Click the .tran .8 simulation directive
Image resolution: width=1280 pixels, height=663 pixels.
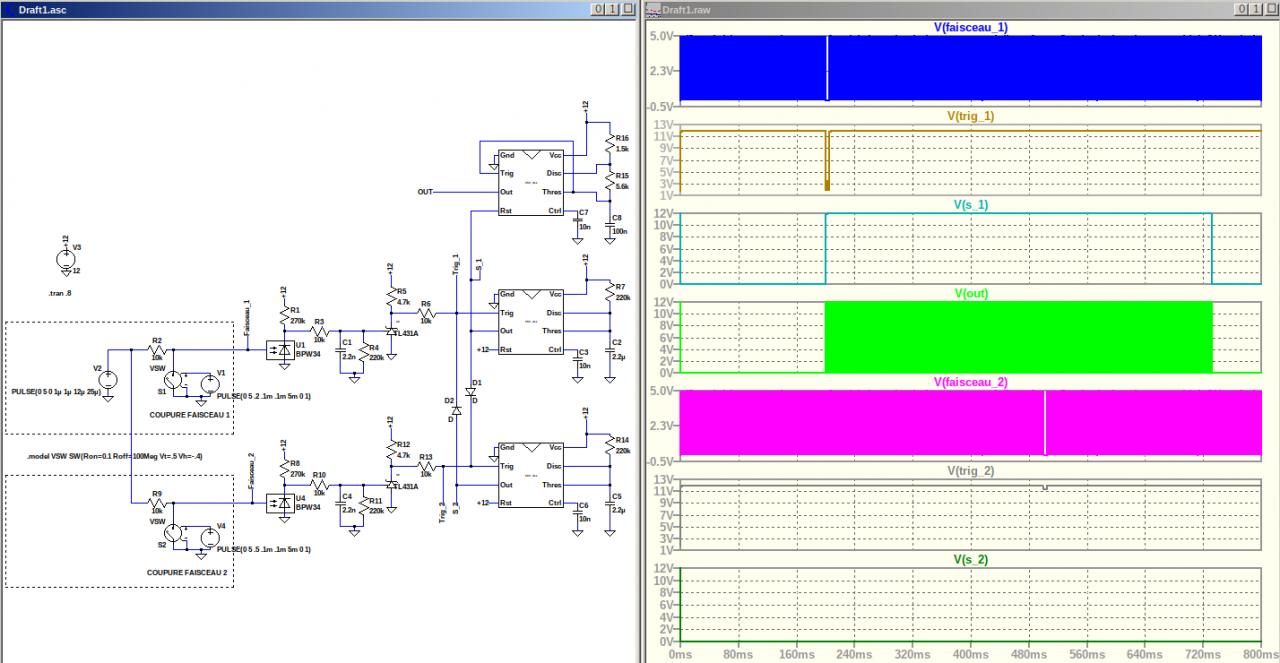pyautogui.click(x=62, y=293)
